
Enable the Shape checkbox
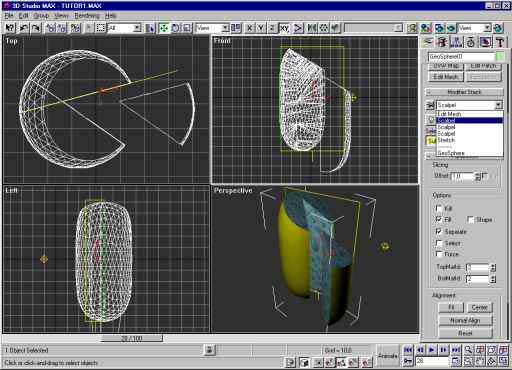tap(470, 219)
